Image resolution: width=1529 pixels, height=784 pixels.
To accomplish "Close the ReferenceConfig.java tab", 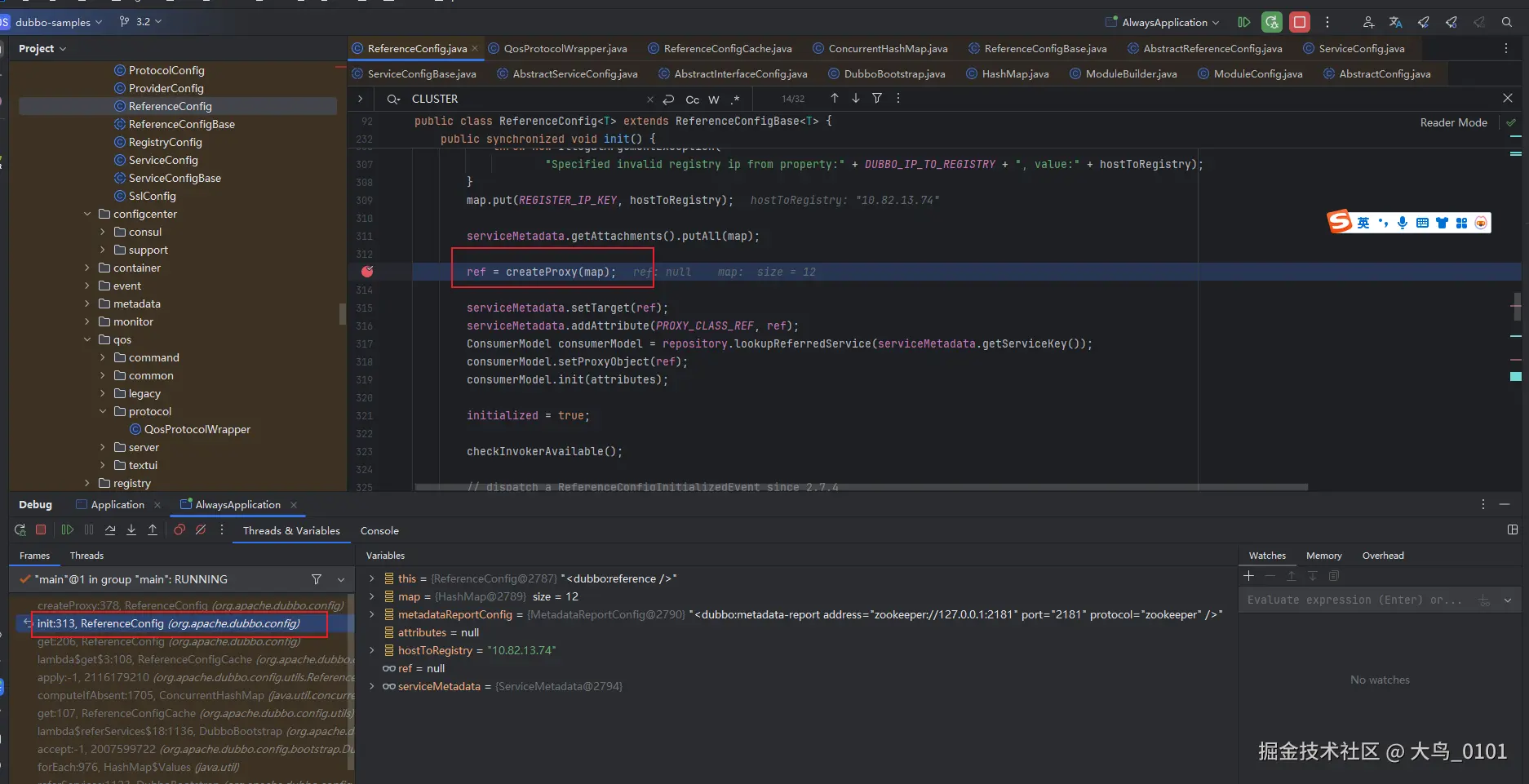I will click(475, 49).
